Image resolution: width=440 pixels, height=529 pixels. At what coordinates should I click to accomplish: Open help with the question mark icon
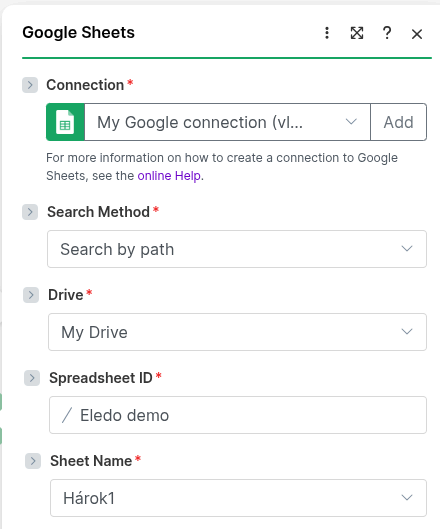[x=387, y=33]
